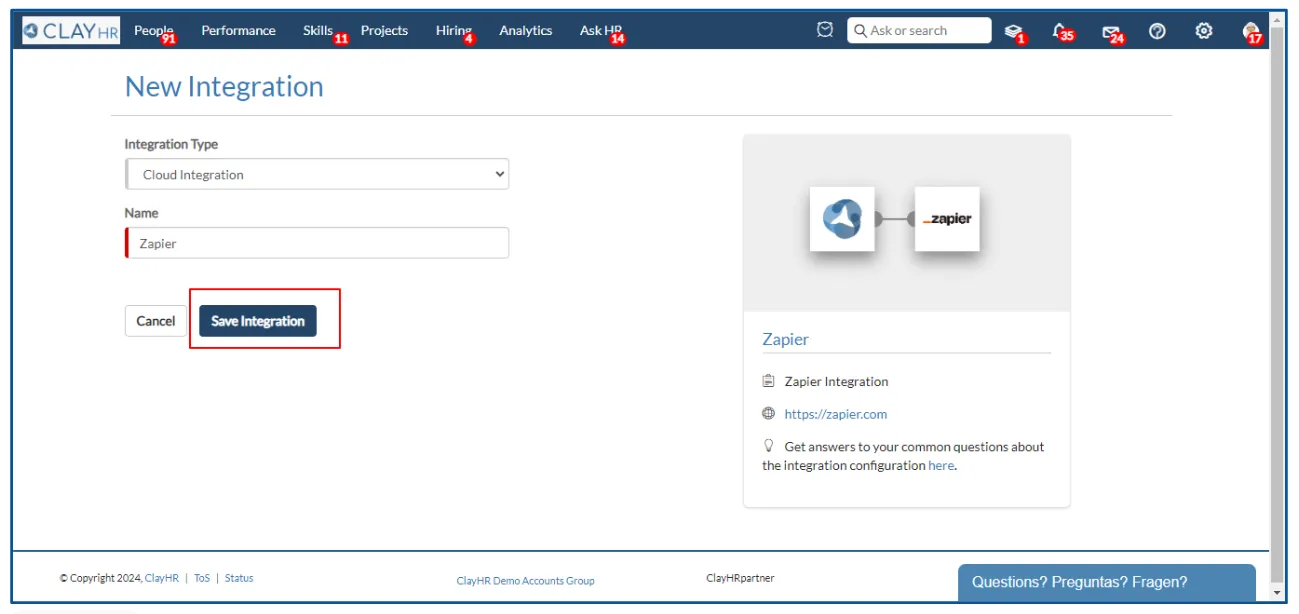The image size is (1299, 614).
Task: Click the Zapier heading in the card
Action: point(785,339)
